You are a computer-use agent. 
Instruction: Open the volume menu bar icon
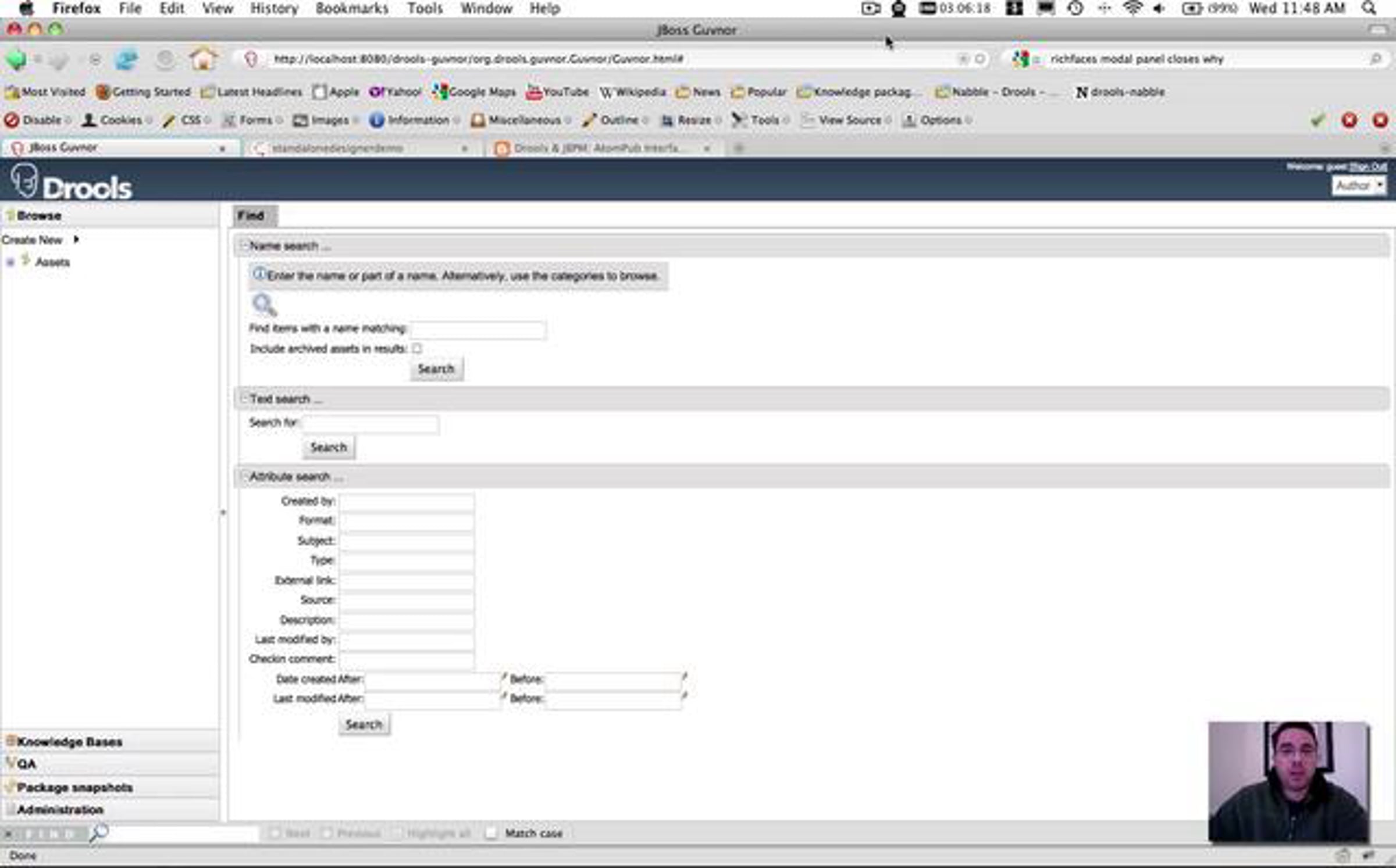[x=1159, y=8]
